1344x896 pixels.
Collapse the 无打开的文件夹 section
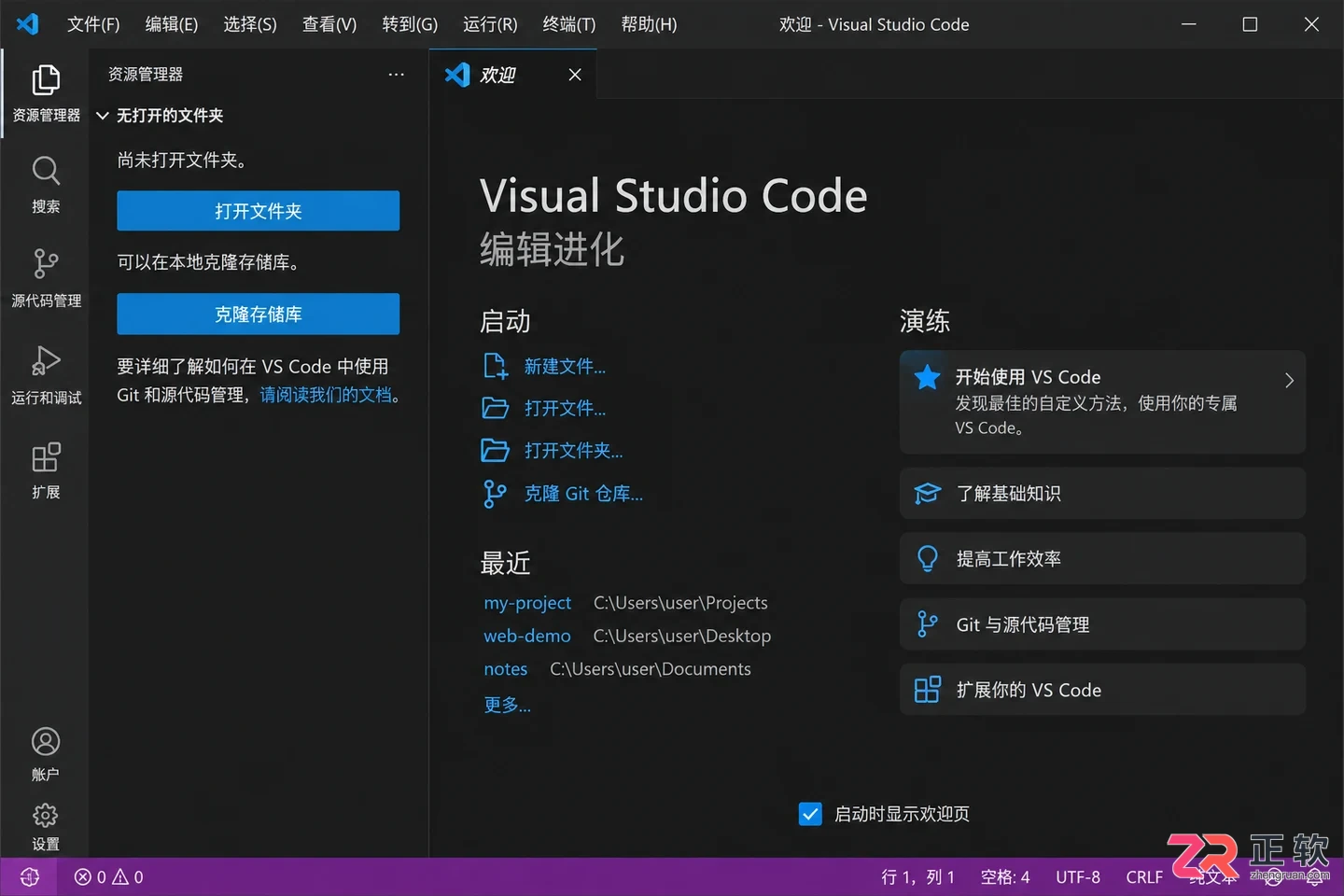(x=103, y=116)
